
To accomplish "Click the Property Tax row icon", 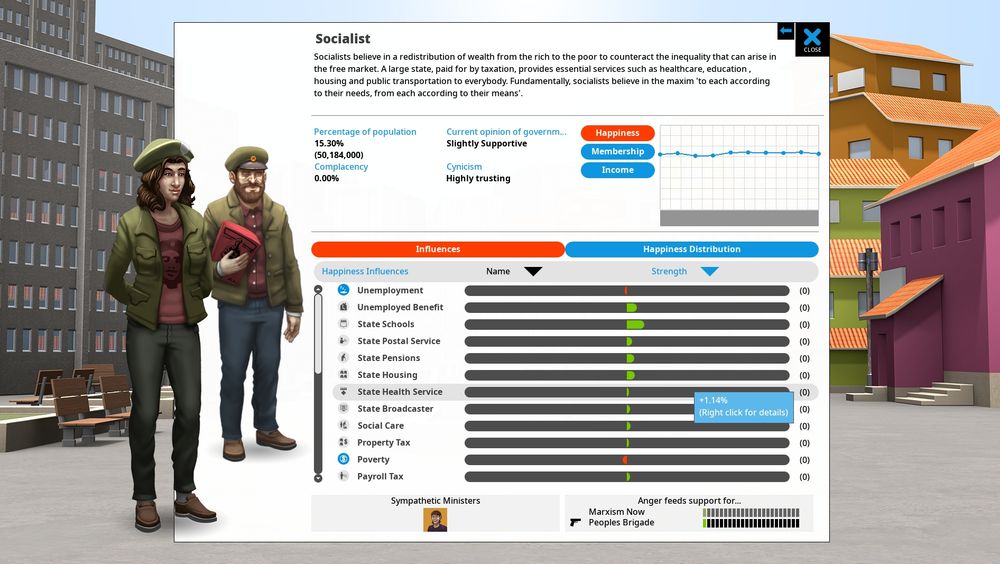I will click(343, 442).
